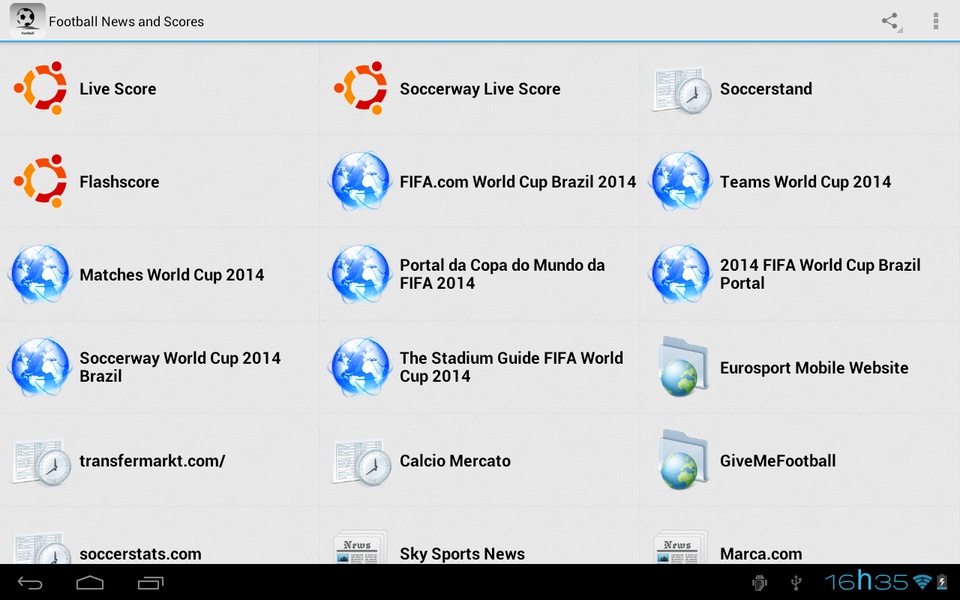Open the three-dot overflow menu
The image size is (960, 600).
coord(936,21)
